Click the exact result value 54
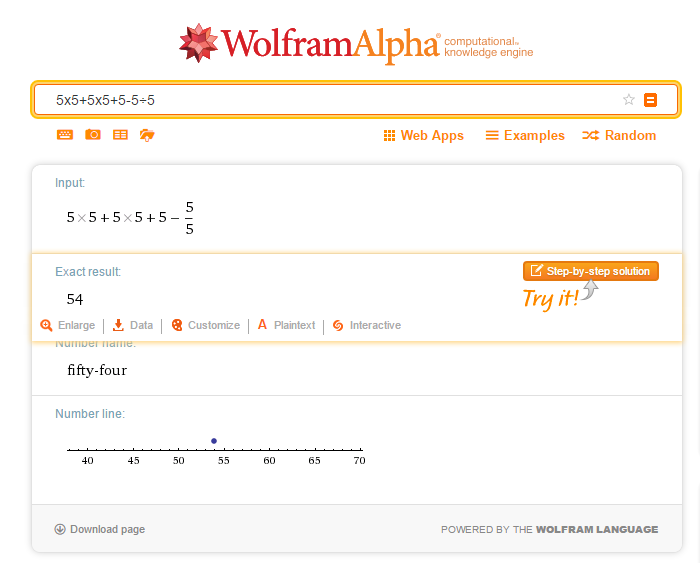 (75, 299)
